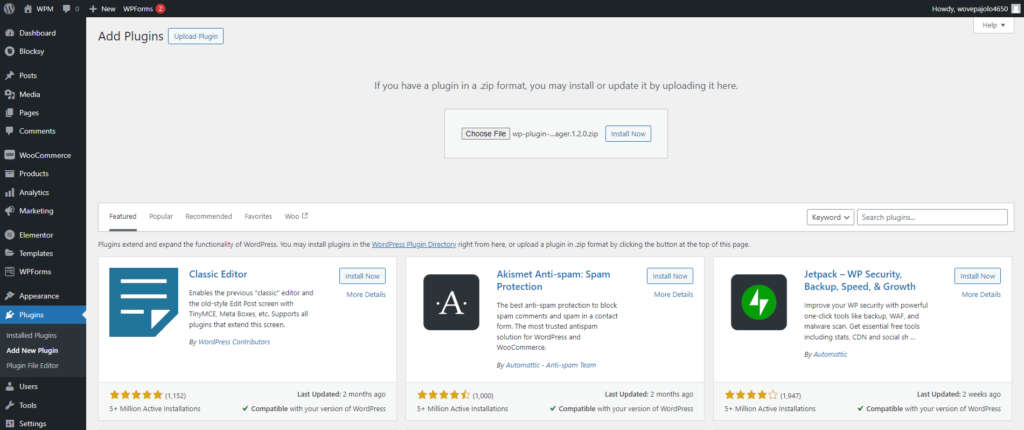Click the Plugins plug icon in sidebar
The width and height of the screenshot is (1024, 430).
9,314
